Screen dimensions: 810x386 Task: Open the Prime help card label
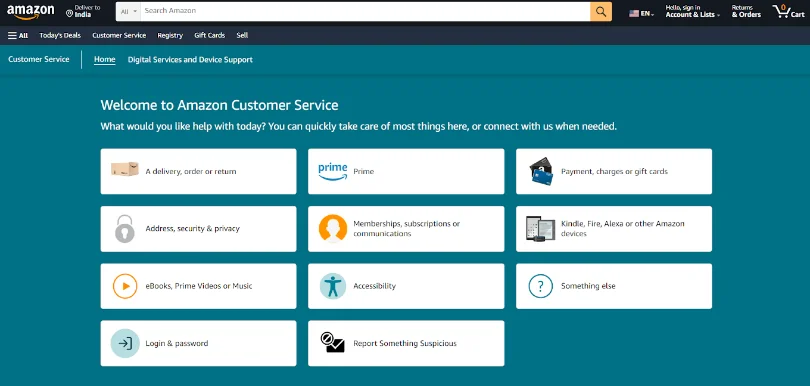364,172
